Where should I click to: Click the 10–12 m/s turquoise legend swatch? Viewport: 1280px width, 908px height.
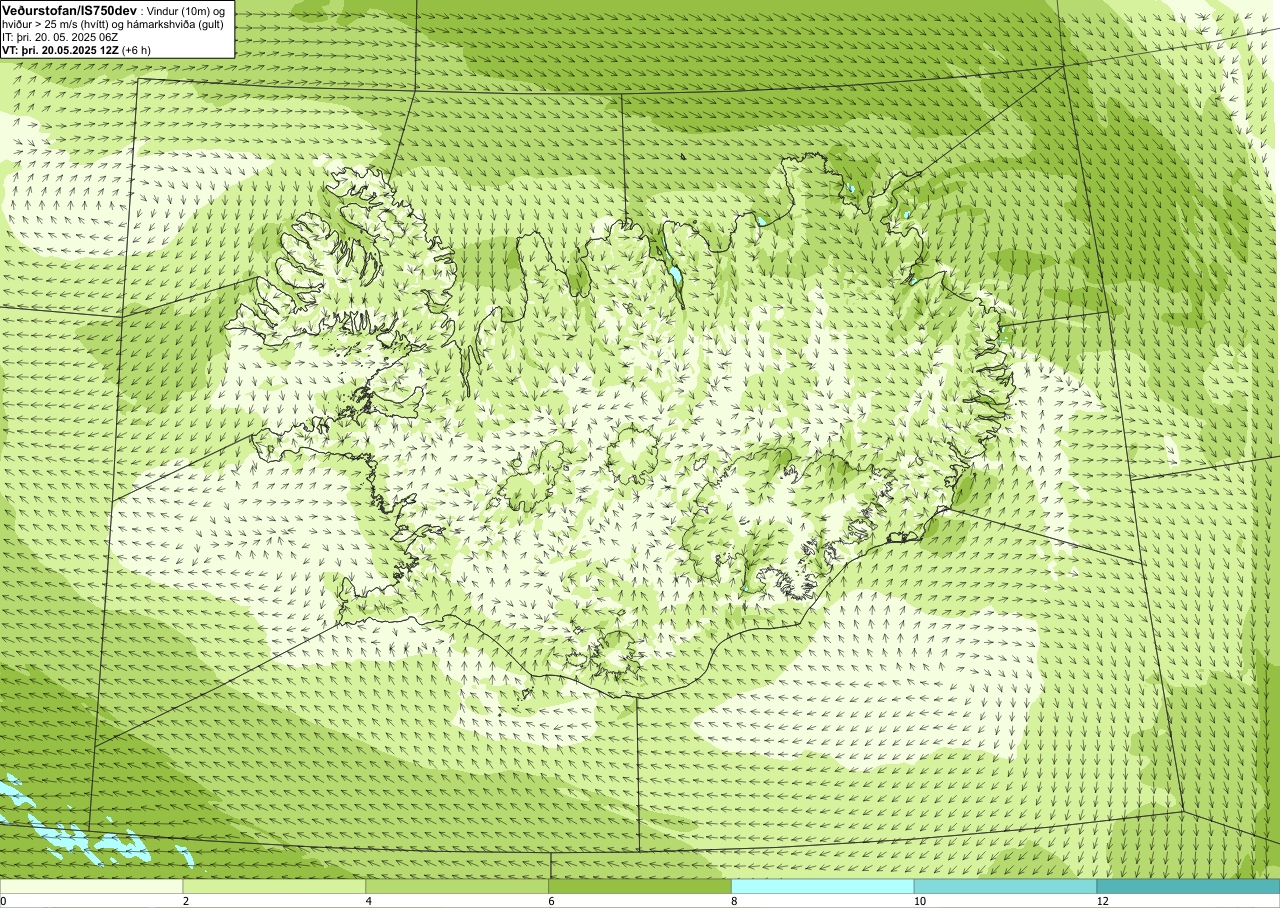point(1005,886)
